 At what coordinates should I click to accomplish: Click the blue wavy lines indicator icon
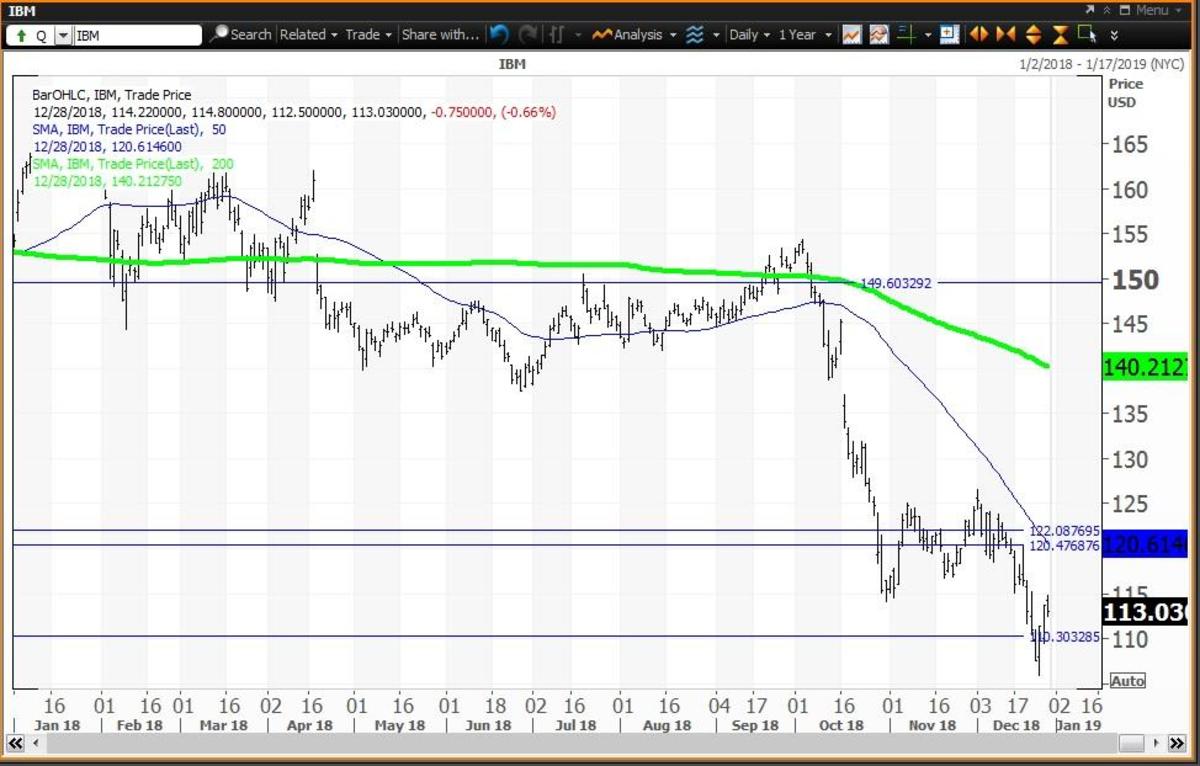click(x=694, y=34)
